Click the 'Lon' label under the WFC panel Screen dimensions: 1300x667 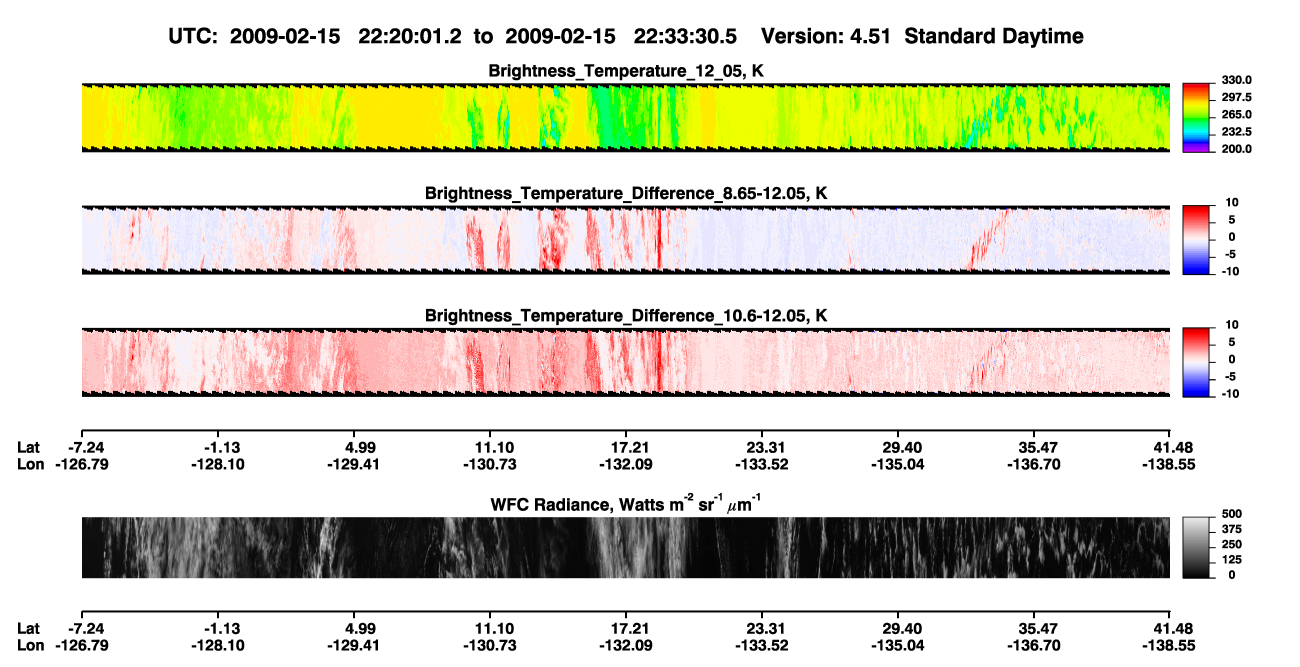click(x=30, y=645)
